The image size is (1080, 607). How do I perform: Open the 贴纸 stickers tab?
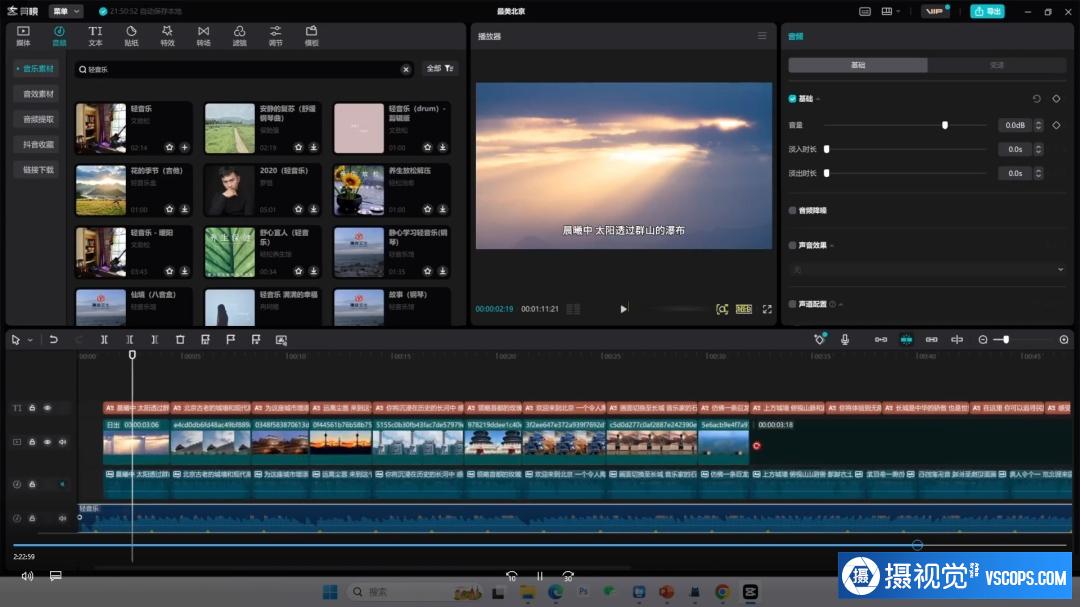(132, 36)
